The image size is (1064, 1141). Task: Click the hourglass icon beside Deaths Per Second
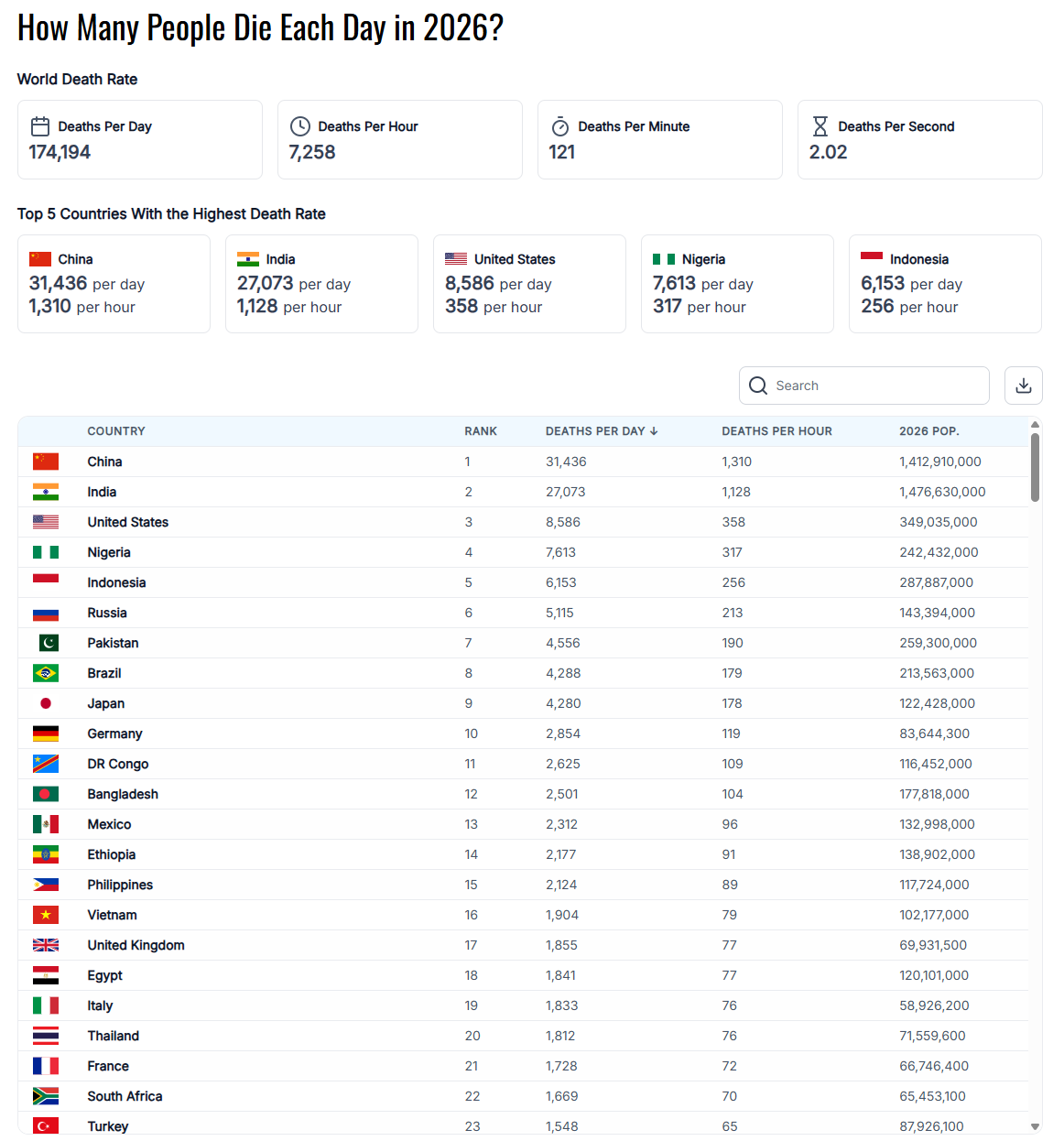(820, 126)
